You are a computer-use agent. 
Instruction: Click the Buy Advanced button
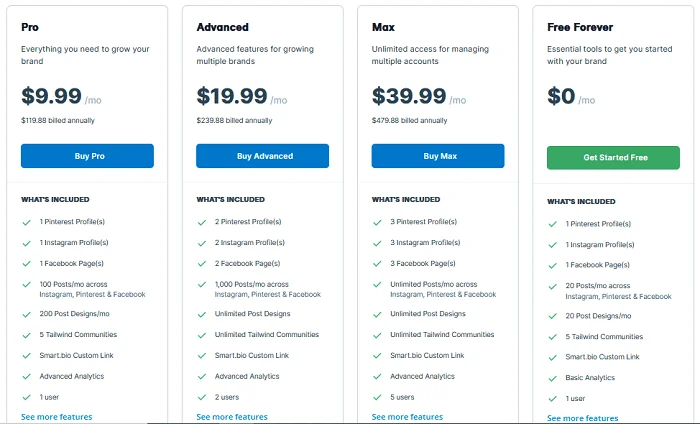(262, 156)
